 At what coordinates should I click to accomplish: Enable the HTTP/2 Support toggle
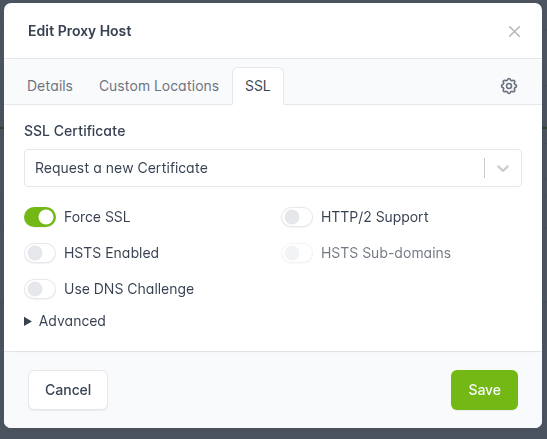pos(297,217)
